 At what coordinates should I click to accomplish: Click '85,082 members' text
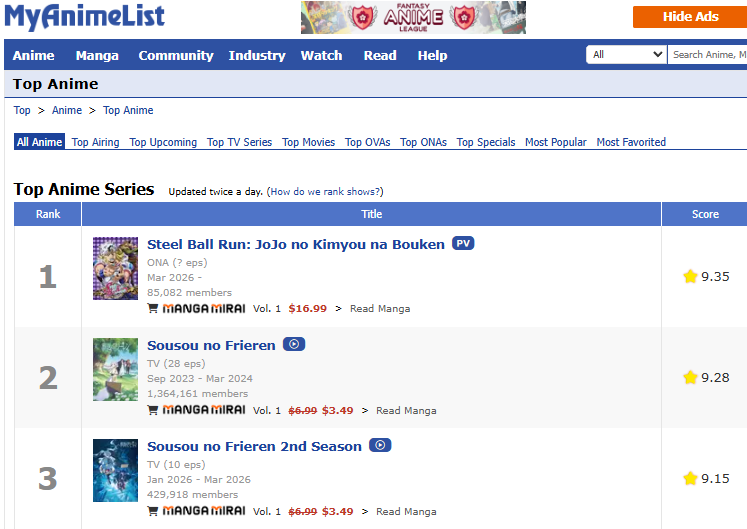click(189, 293)
